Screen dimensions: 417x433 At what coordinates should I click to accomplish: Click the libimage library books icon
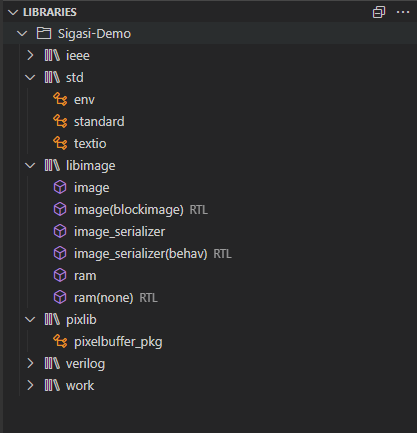[x=52, y=165]
